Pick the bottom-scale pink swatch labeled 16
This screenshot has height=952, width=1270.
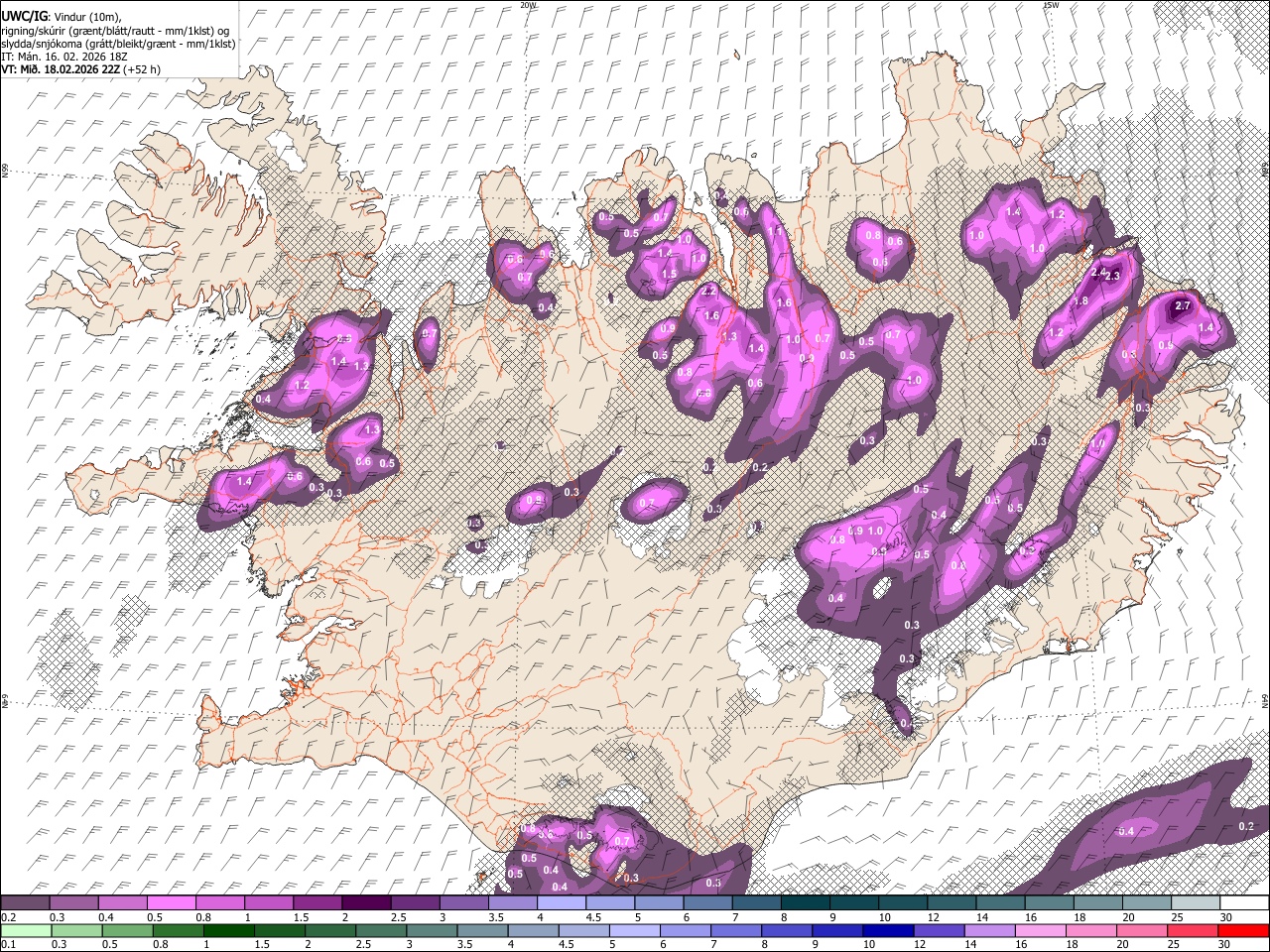coord(1041,930)
